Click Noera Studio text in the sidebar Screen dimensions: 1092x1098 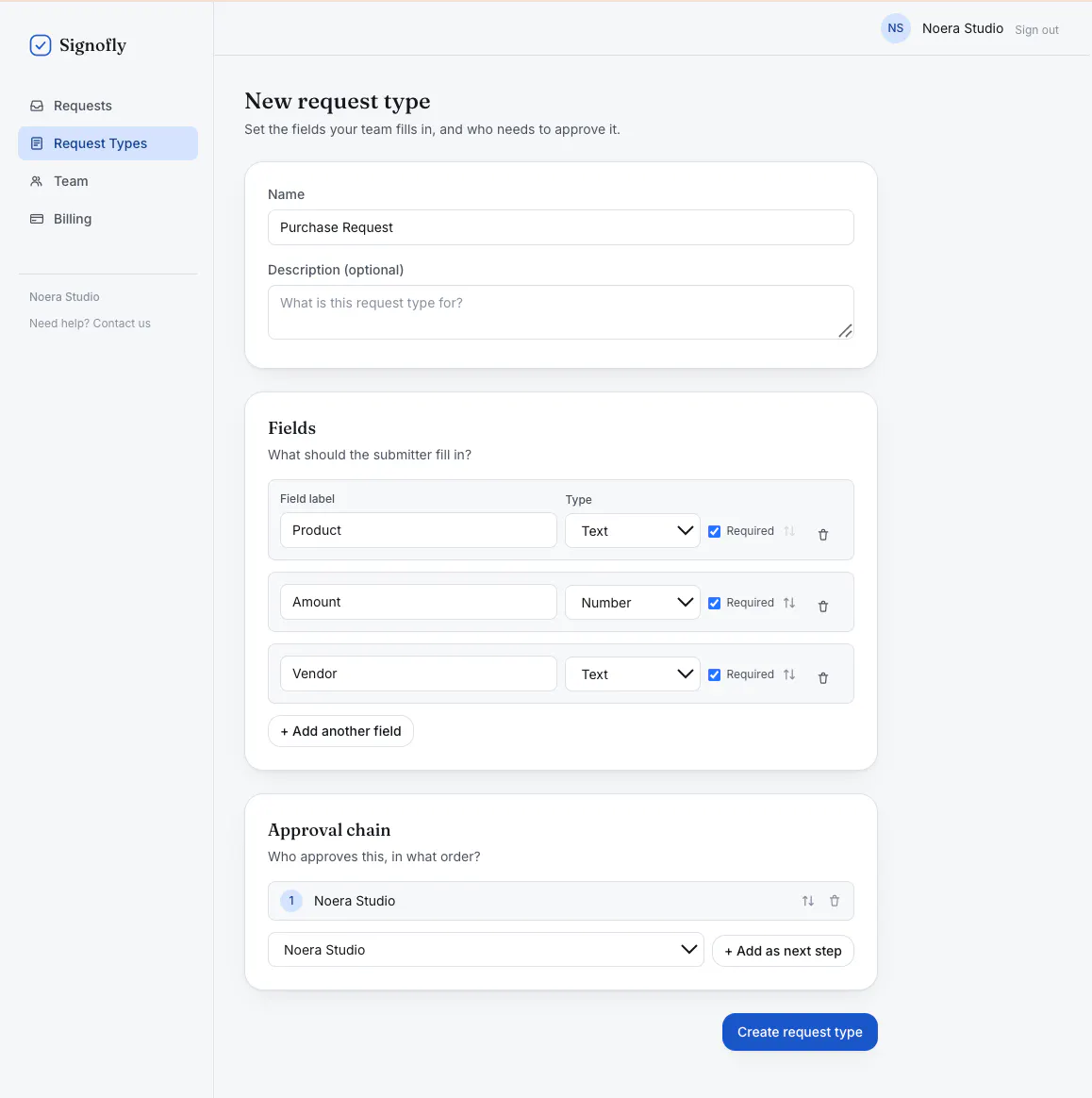(x=64, y=297)
